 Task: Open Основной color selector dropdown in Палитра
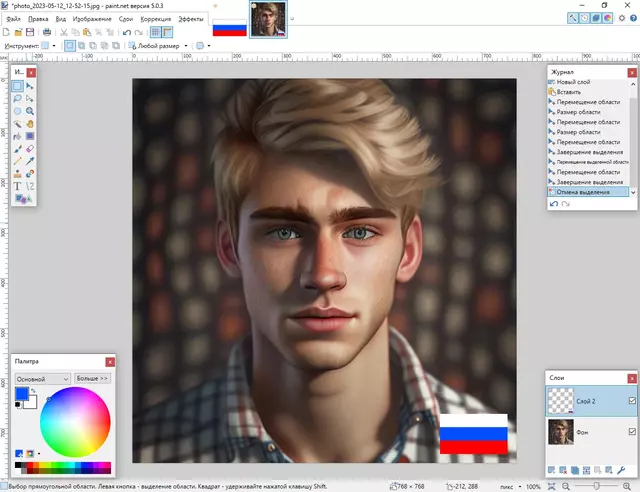(x=42, y=379)
